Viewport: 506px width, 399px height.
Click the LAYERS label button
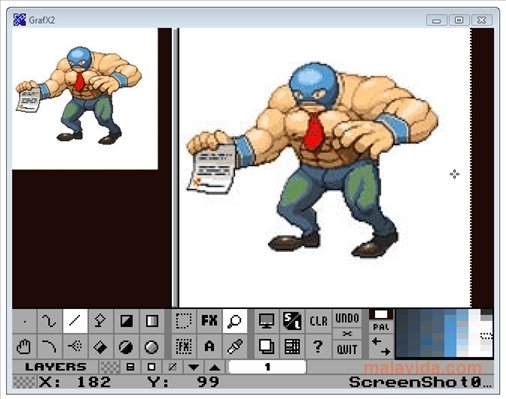pyautogui.click(x=56, y=367)
